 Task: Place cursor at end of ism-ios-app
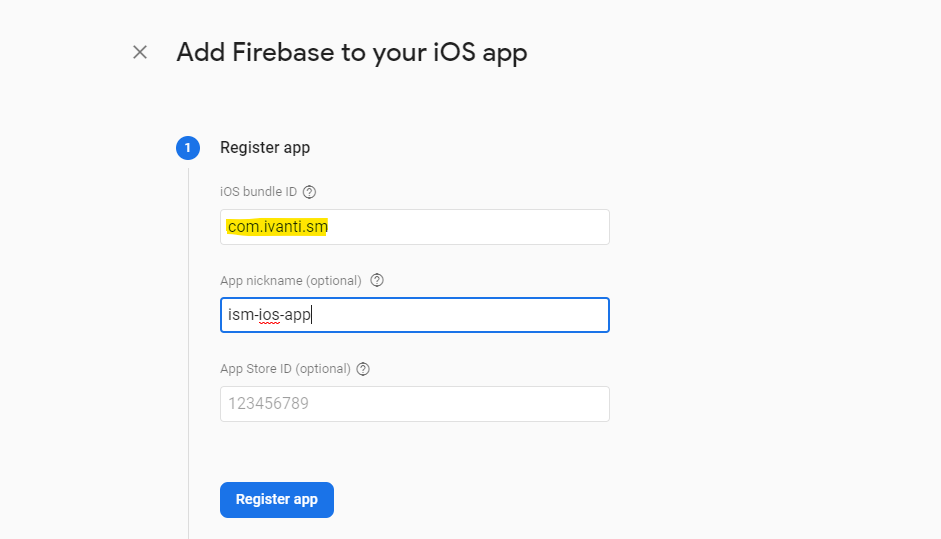click(311, 315)
